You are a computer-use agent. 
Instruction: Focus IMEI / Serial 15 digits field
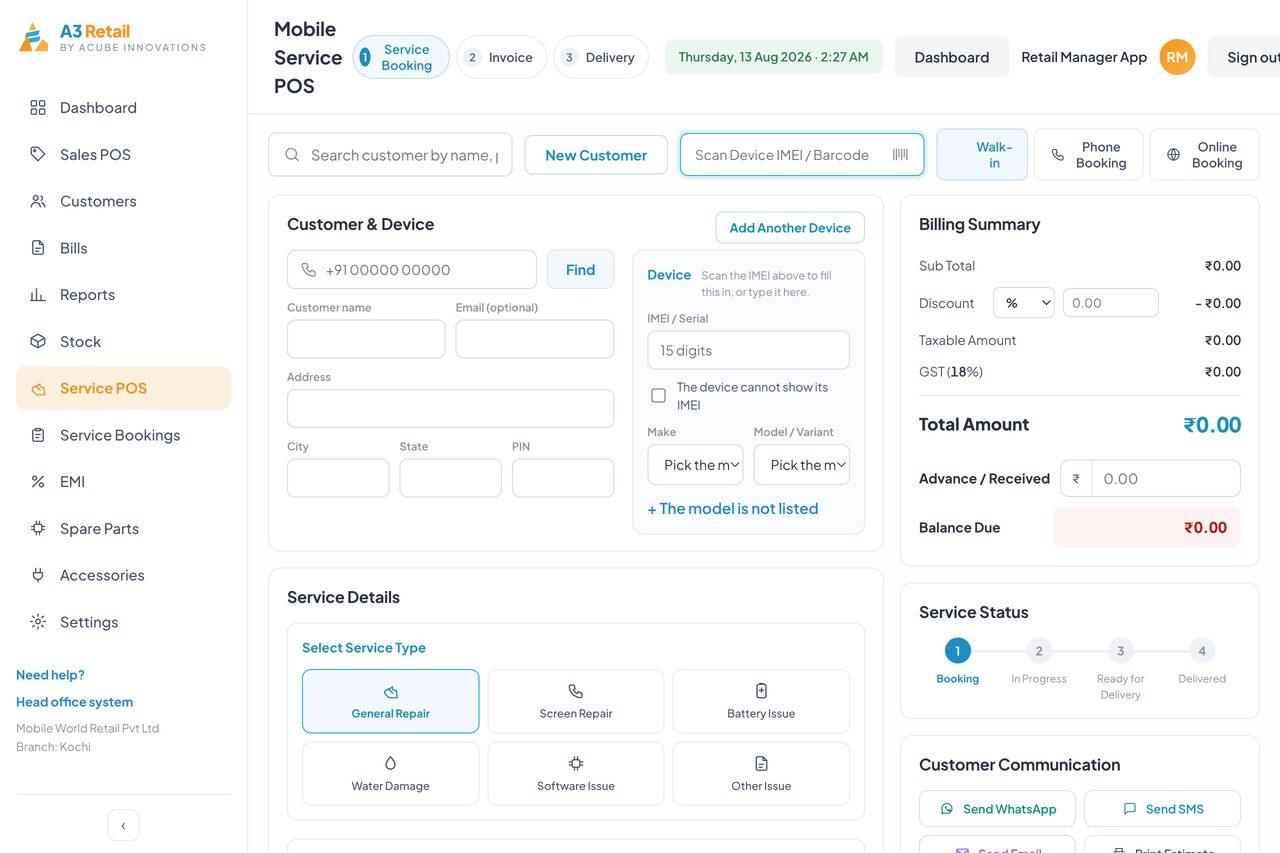click(749, 350)
